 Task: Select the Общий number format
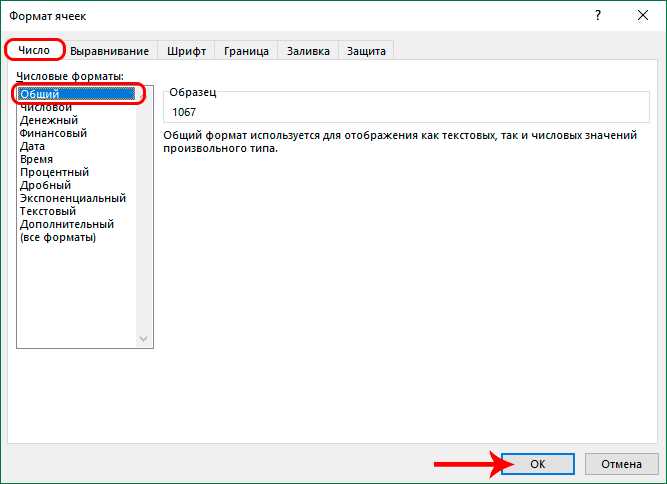pyautogui.click(x=77, y=94)
